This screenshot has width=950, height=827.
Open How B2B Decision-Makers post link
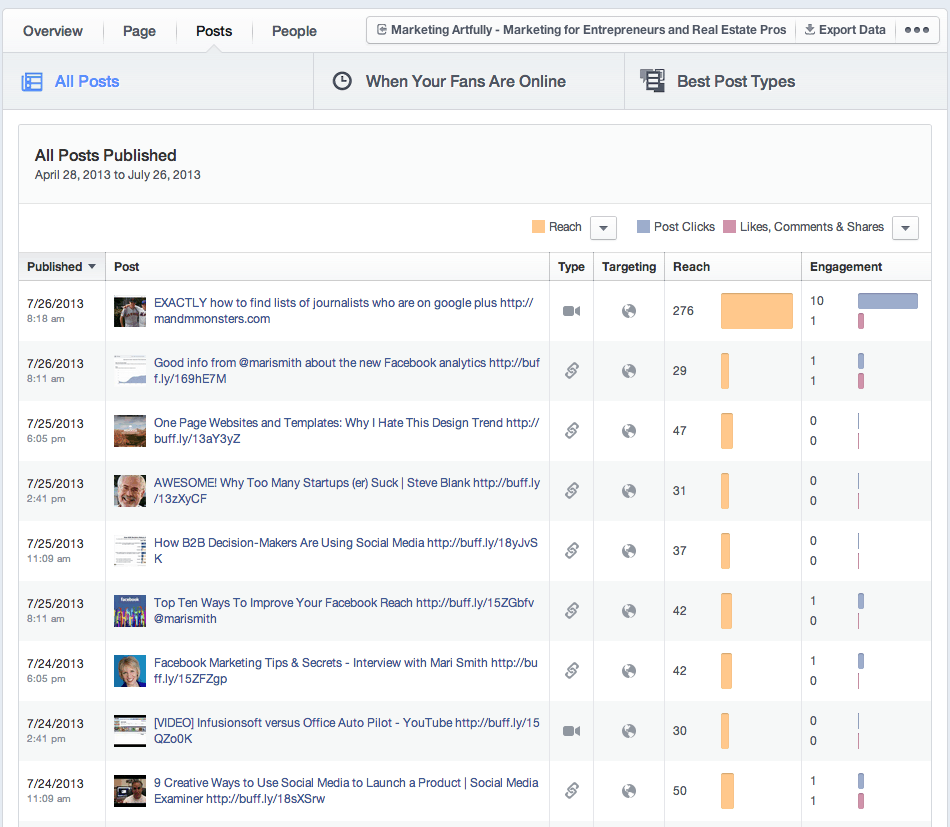click(x=345, y=551)
